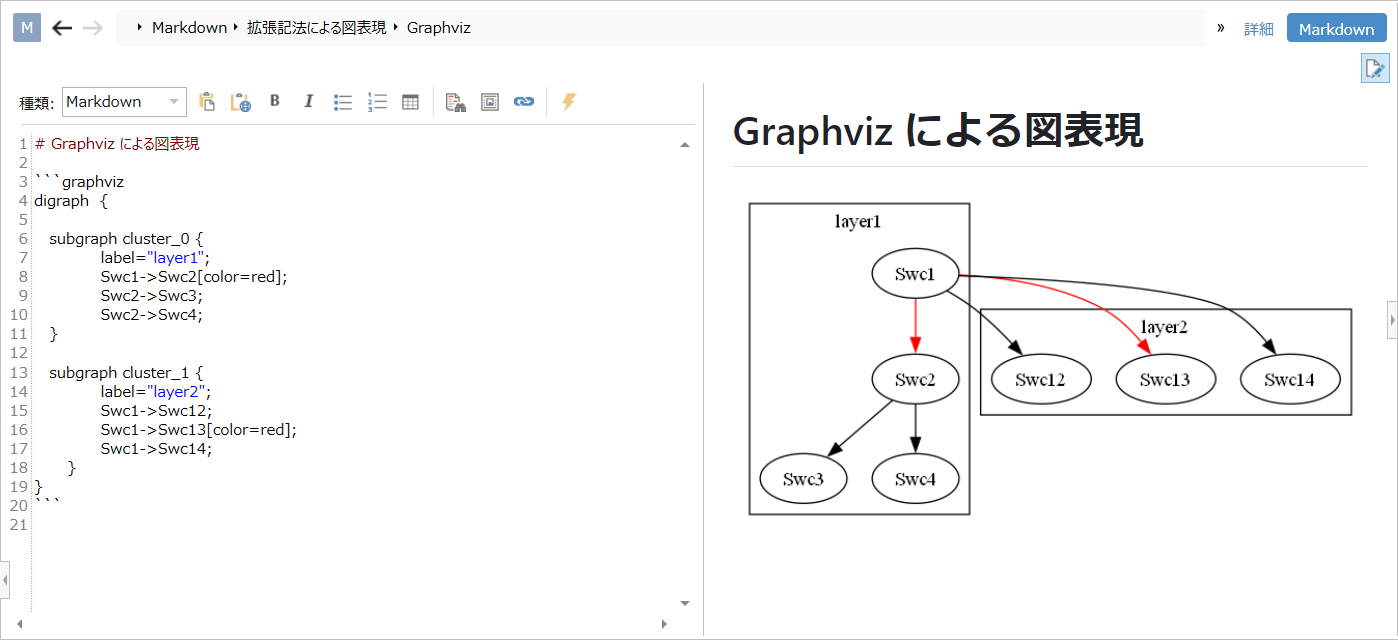Click the layer2 cluster label
Viewport: 1398px width, 640px height.
1164,326
